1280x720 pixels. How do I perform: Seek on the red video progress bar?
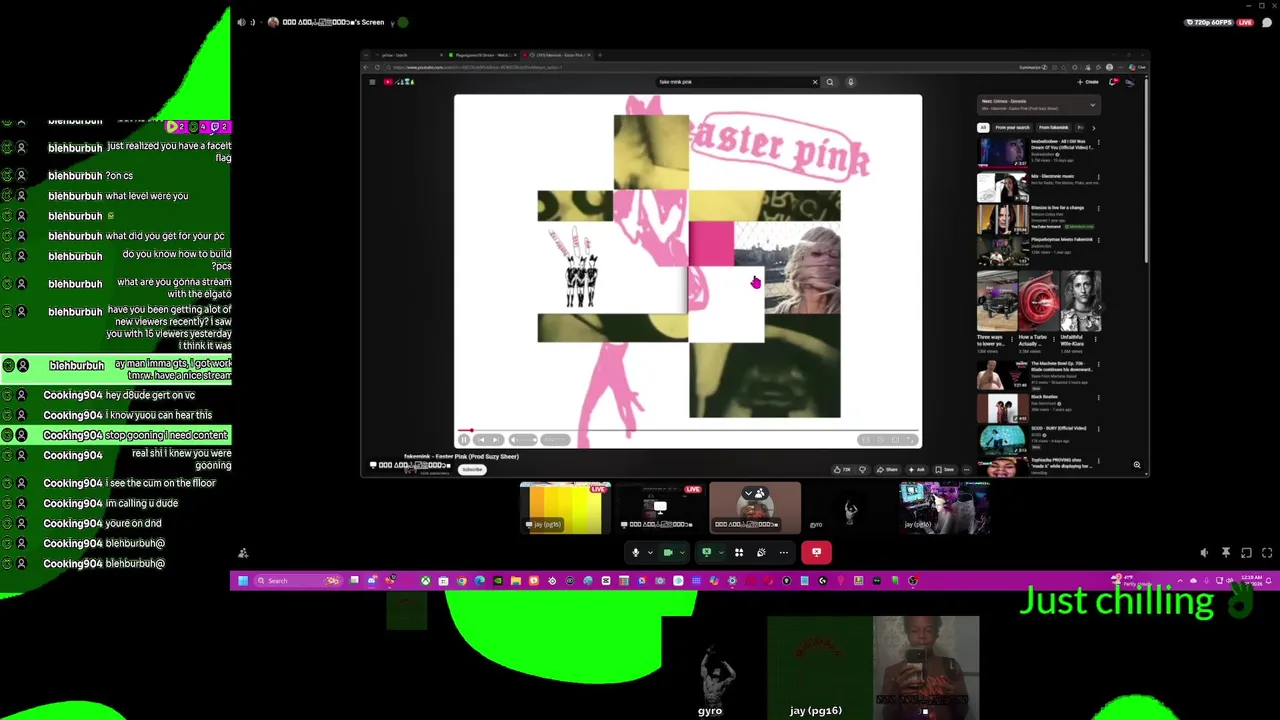[688, 431]
